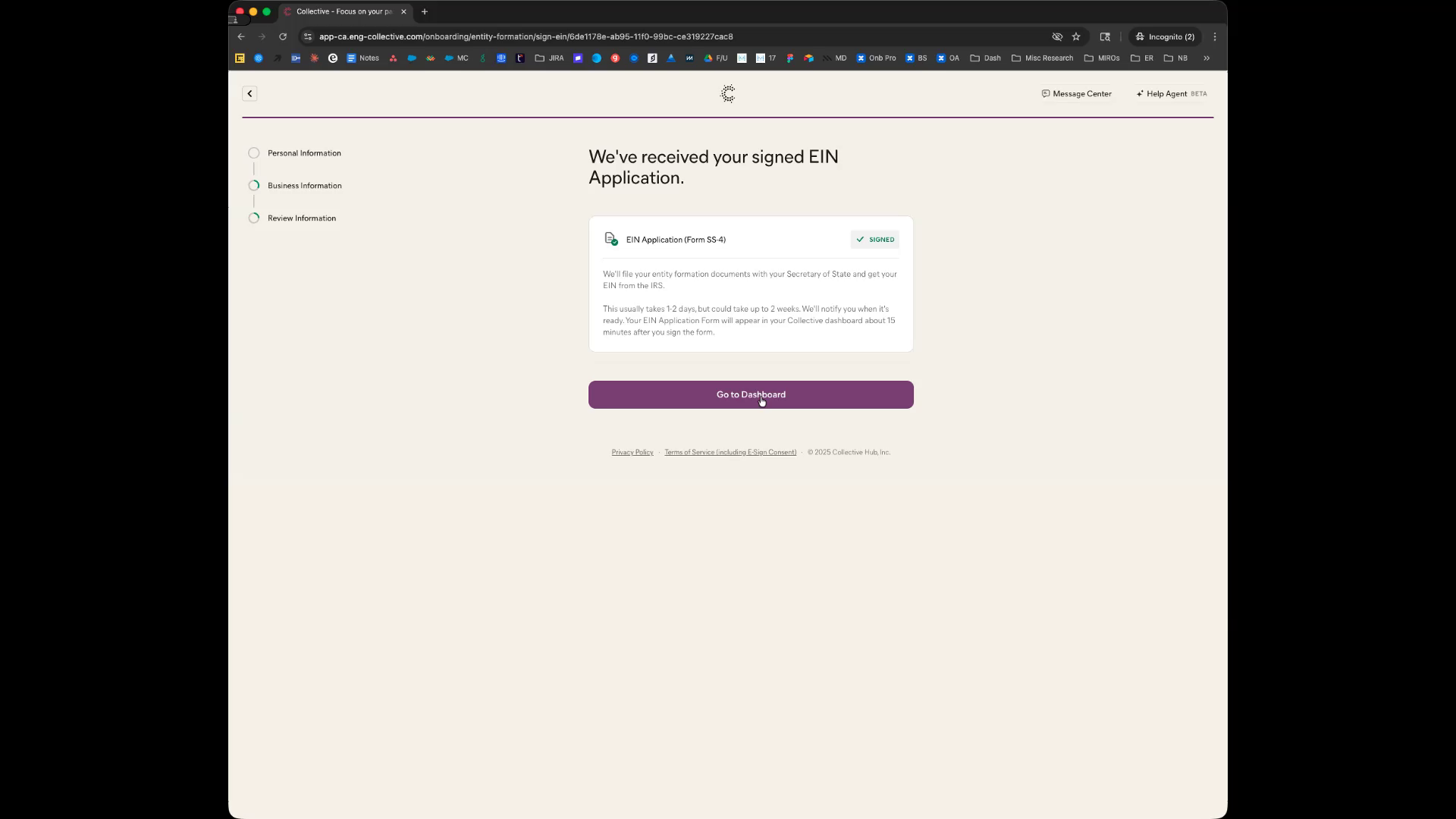Screen dimensions: 1456x819
Task: Open the Help Agent beta assistant
Action: (x=1171, y=93)
